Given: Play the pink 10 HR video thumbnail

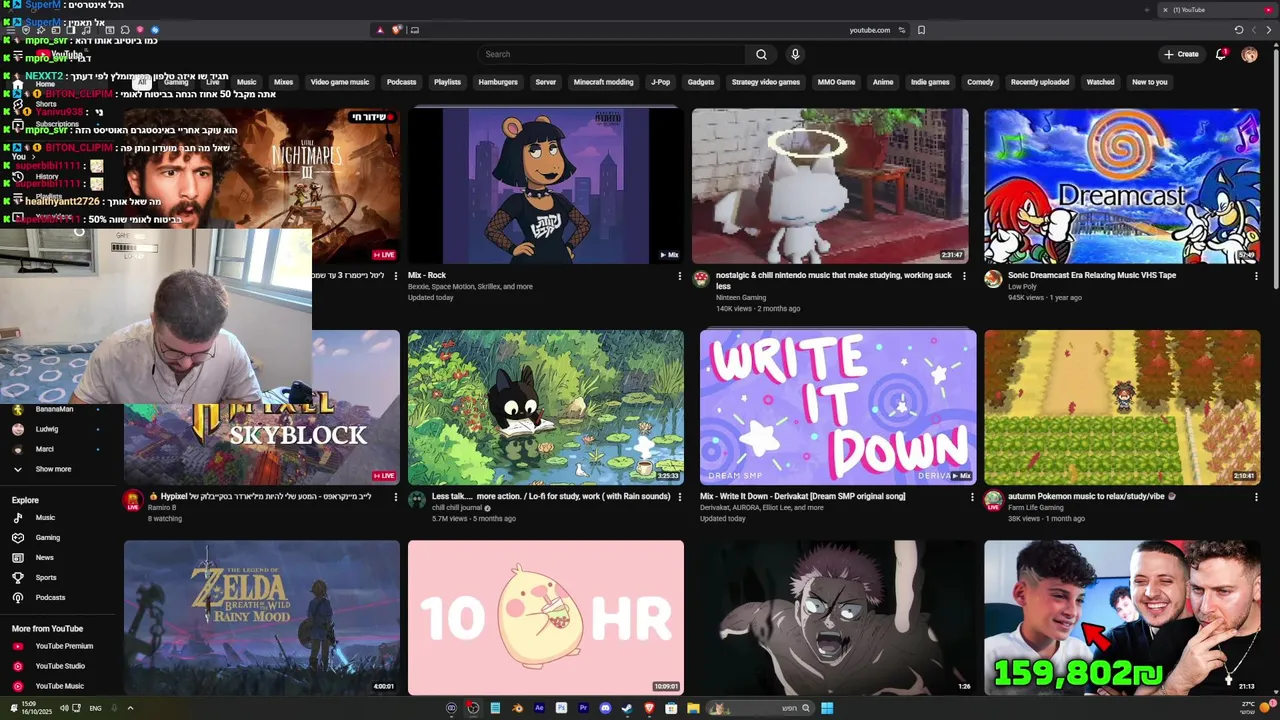Looking at the screenshot, I should [x=546, y=617].
